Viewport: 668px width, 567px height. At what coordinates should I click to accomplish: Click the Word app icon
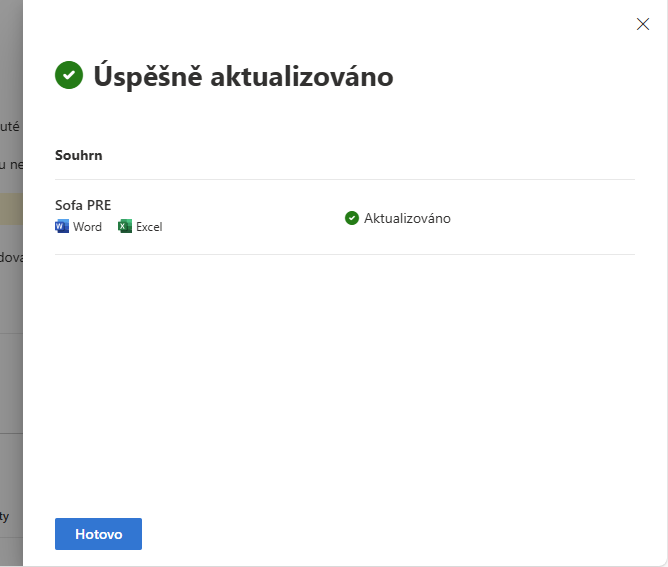coord(62,226)
